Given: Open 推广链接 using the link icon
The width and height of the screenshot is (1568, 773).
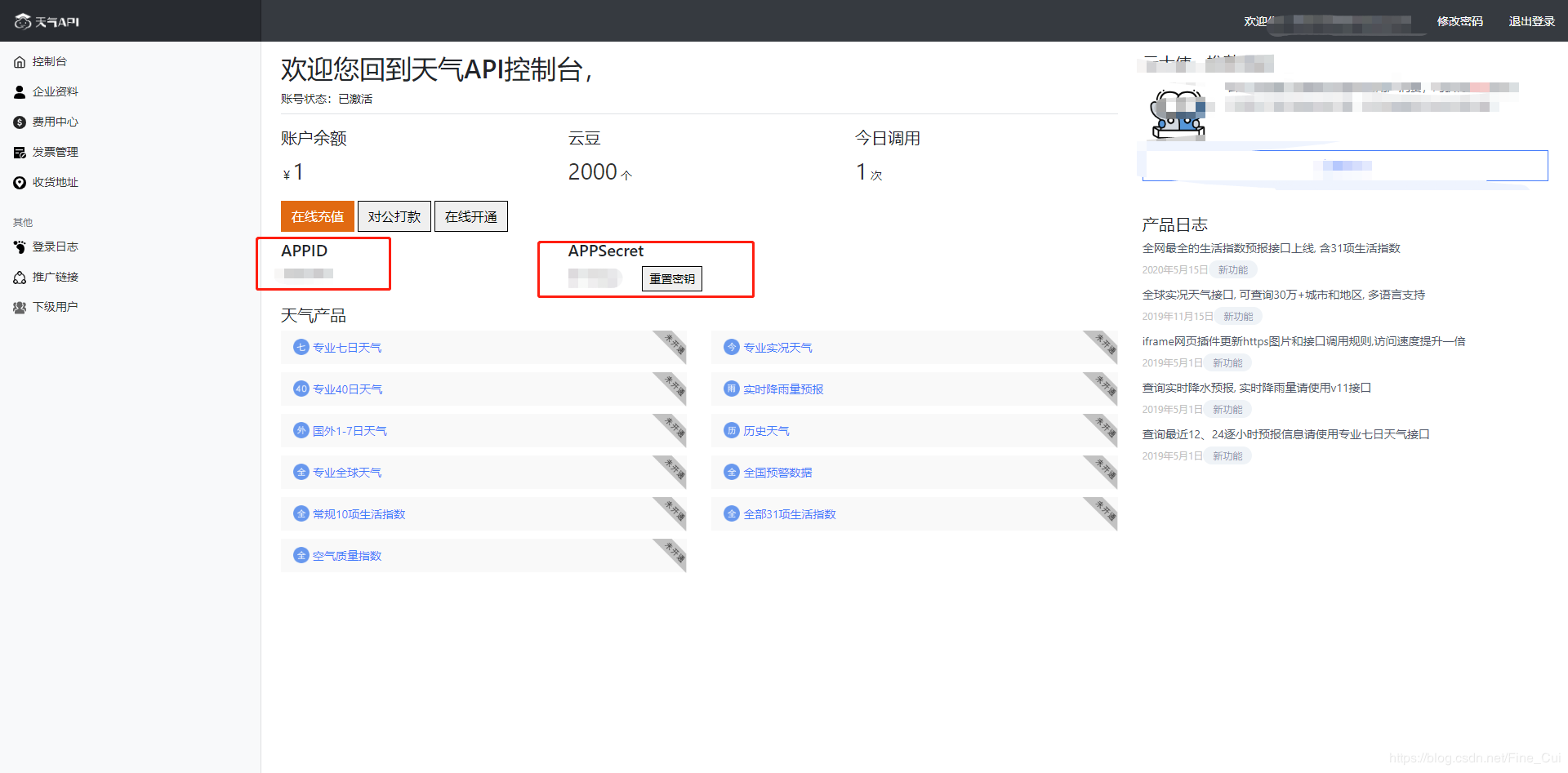Looking at the screenshot, I should (x=20, y=277).
